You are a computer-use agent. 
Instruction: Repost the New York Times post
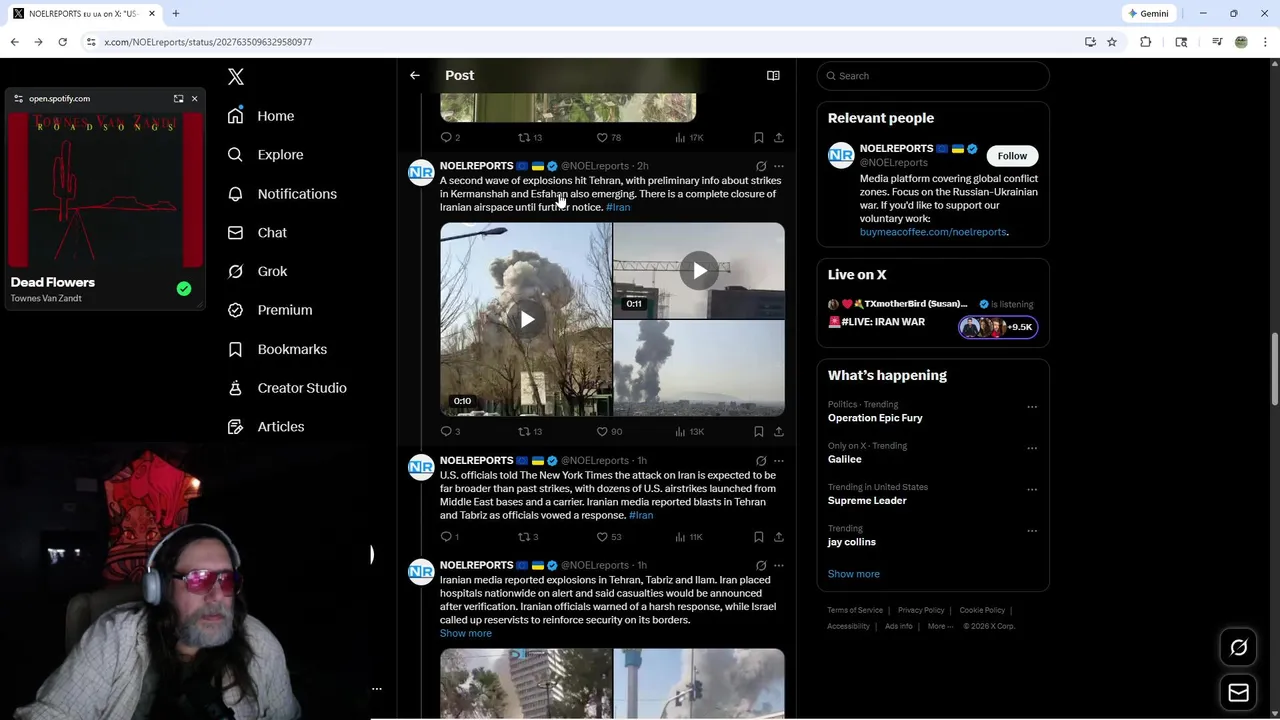click(x=528, y=537)
